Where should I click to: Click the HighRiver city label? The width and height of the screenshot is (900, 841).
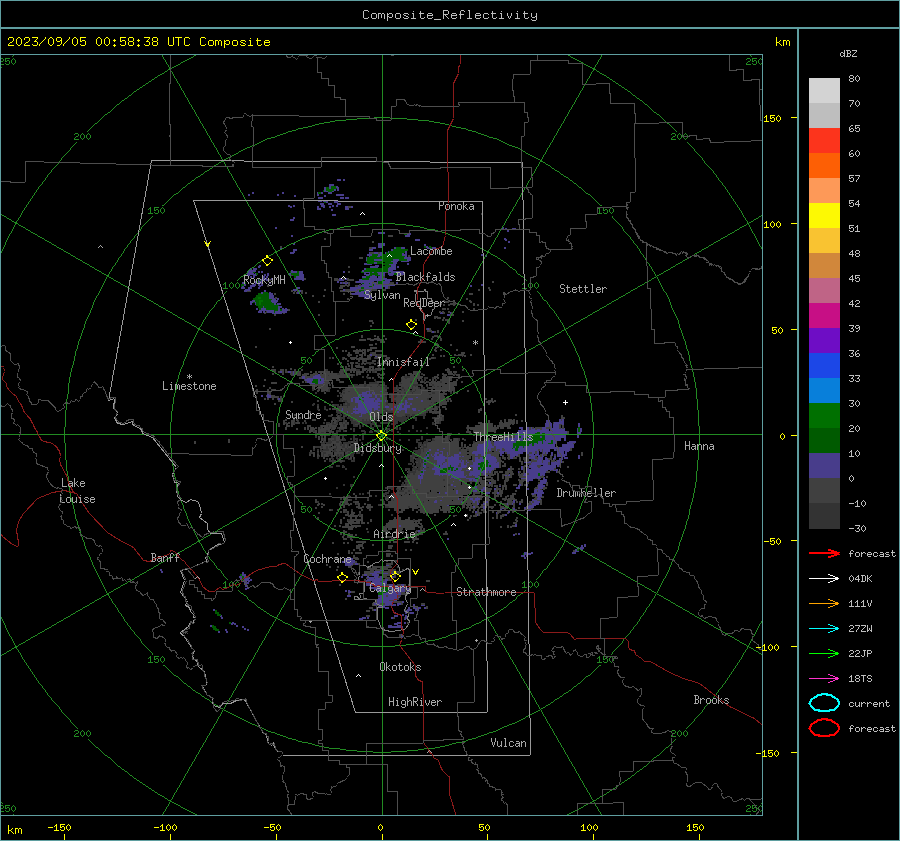(415, 702)
